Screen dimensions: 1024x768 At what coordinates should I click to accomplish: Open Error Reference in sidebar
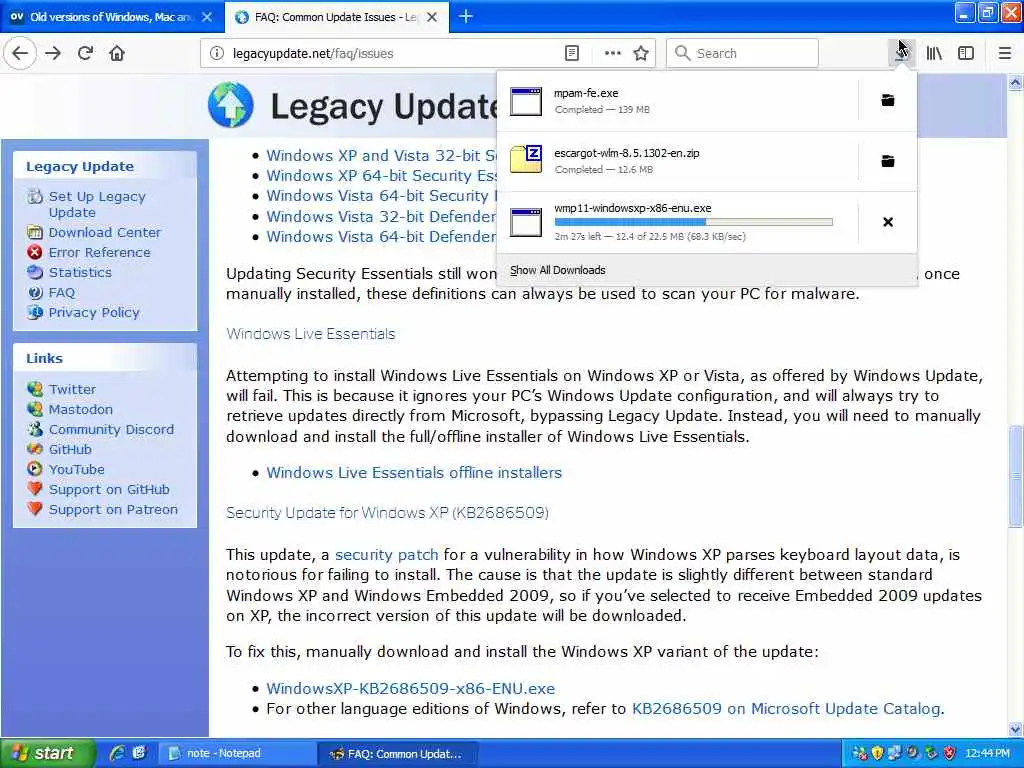(x=99, y=253)
